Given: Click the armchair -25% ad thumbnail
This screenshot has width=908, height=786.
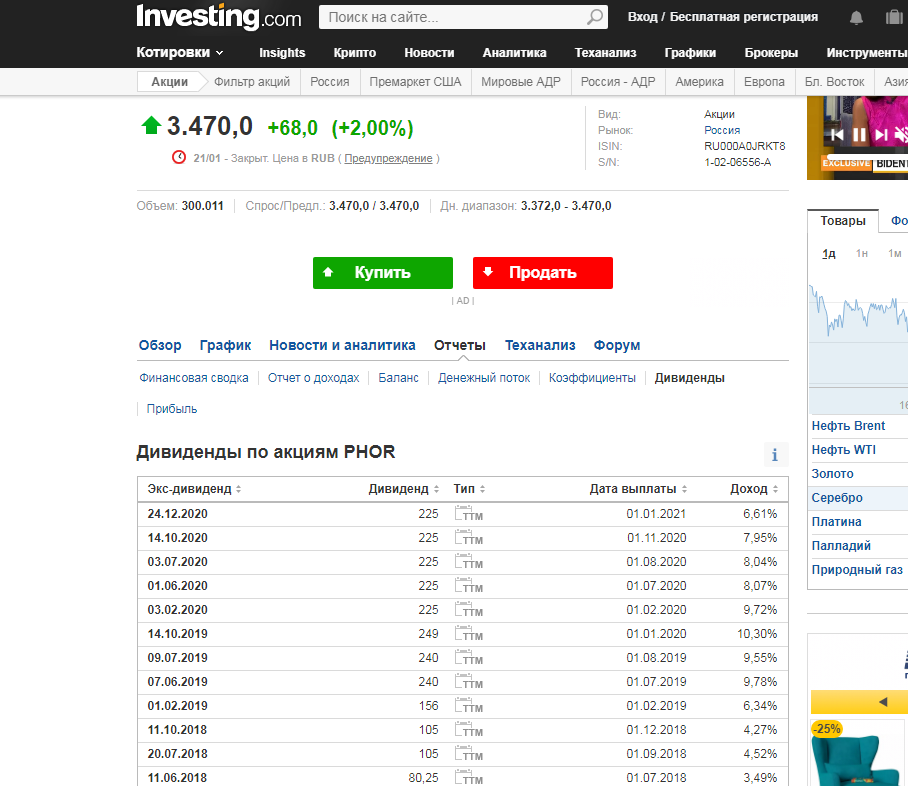Looking at the screenshot, I should [856, 753].
